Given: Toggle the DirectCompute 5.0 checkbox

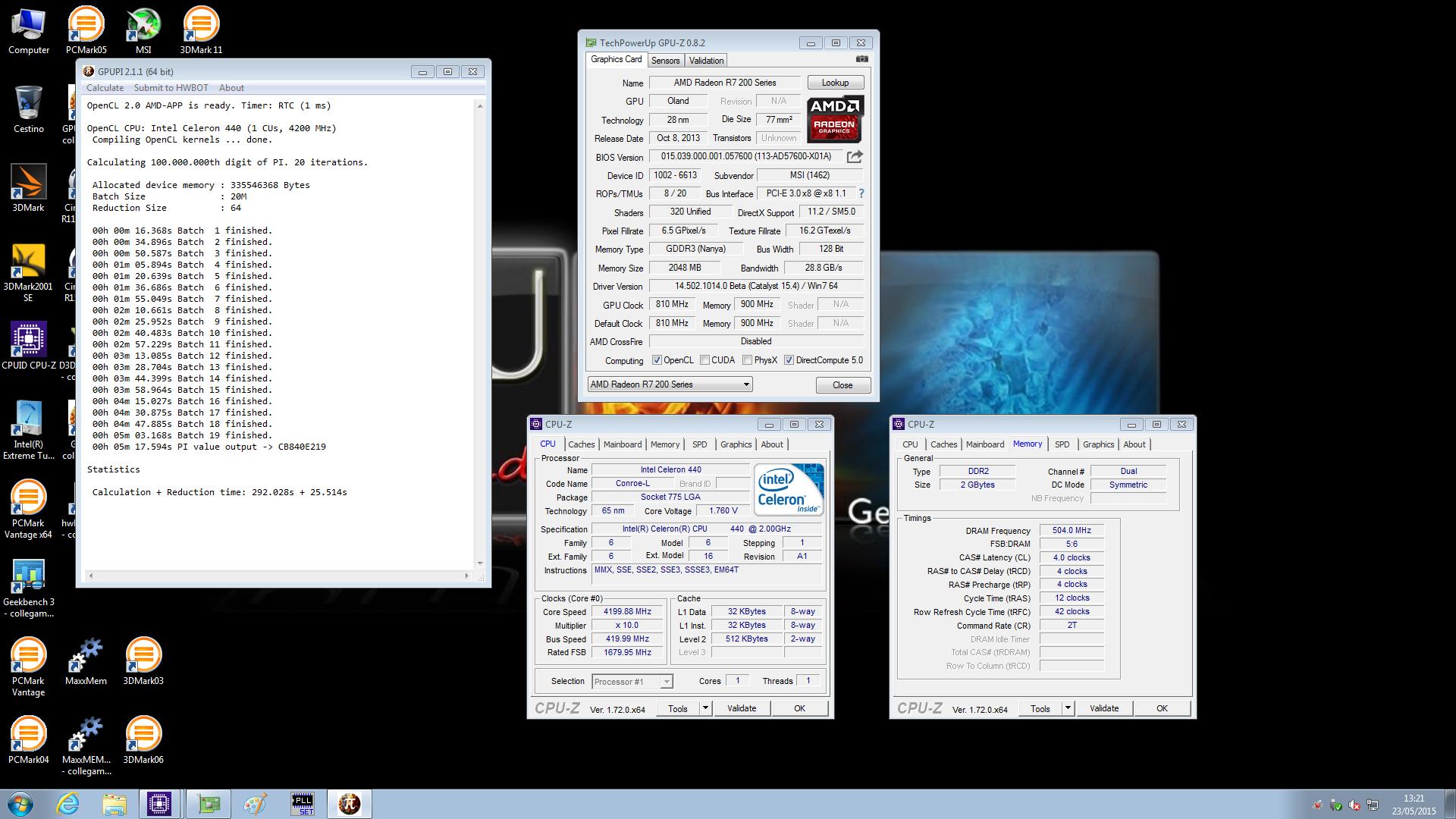Looking at the screenshot, I should tap(789, 360).
